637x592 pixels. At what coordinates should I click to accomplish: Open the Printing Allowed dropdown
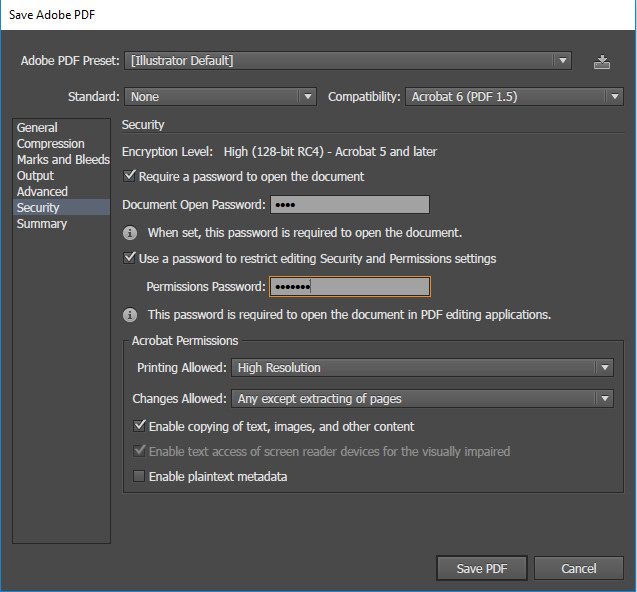[x=422, y=368]
